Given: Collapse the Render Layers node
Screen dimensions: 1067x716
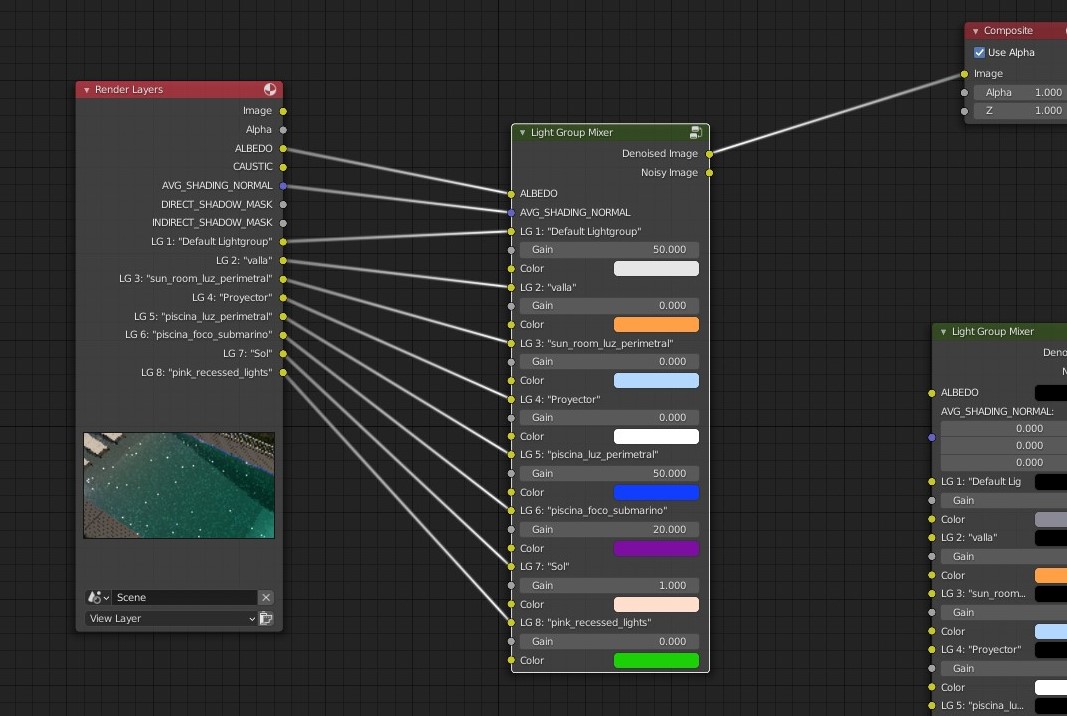Looking at the screenshot, I should tap(87, 90).
